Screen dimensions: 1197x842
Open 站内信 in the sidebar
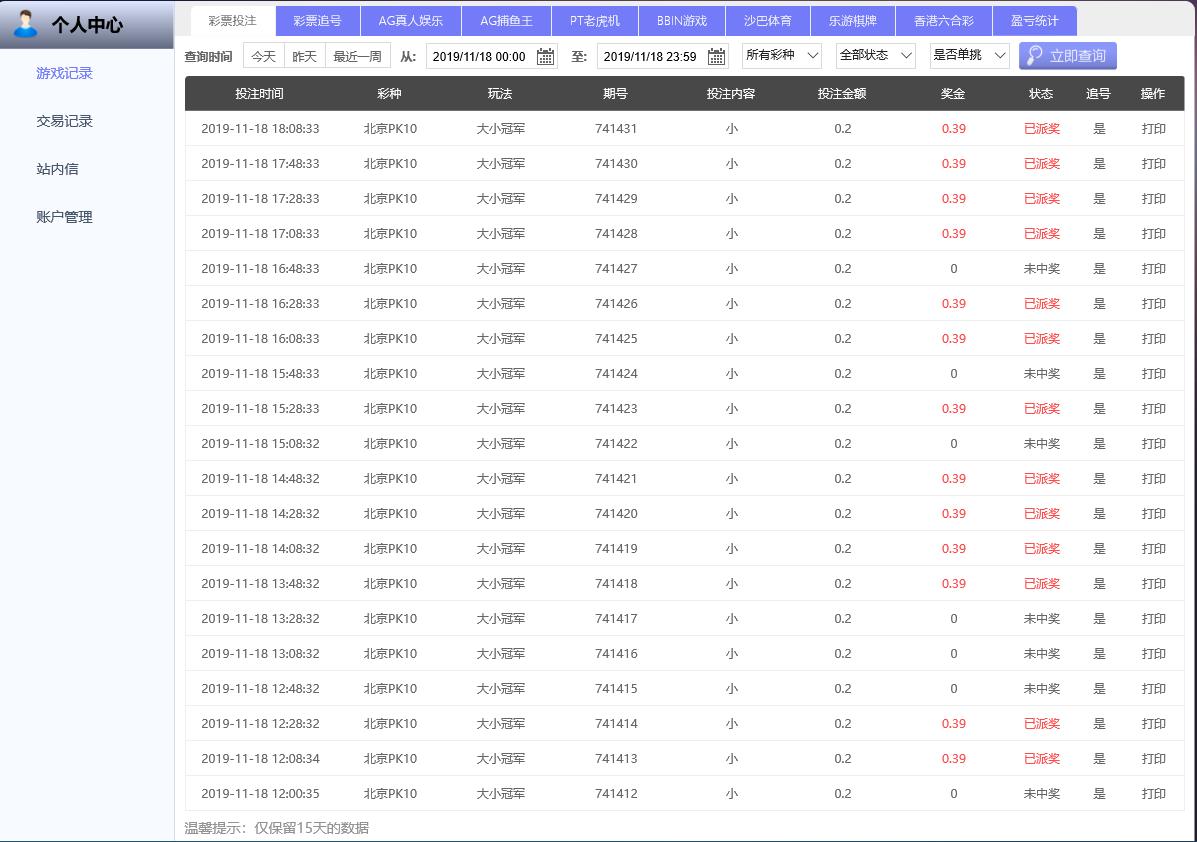point(57,169)
